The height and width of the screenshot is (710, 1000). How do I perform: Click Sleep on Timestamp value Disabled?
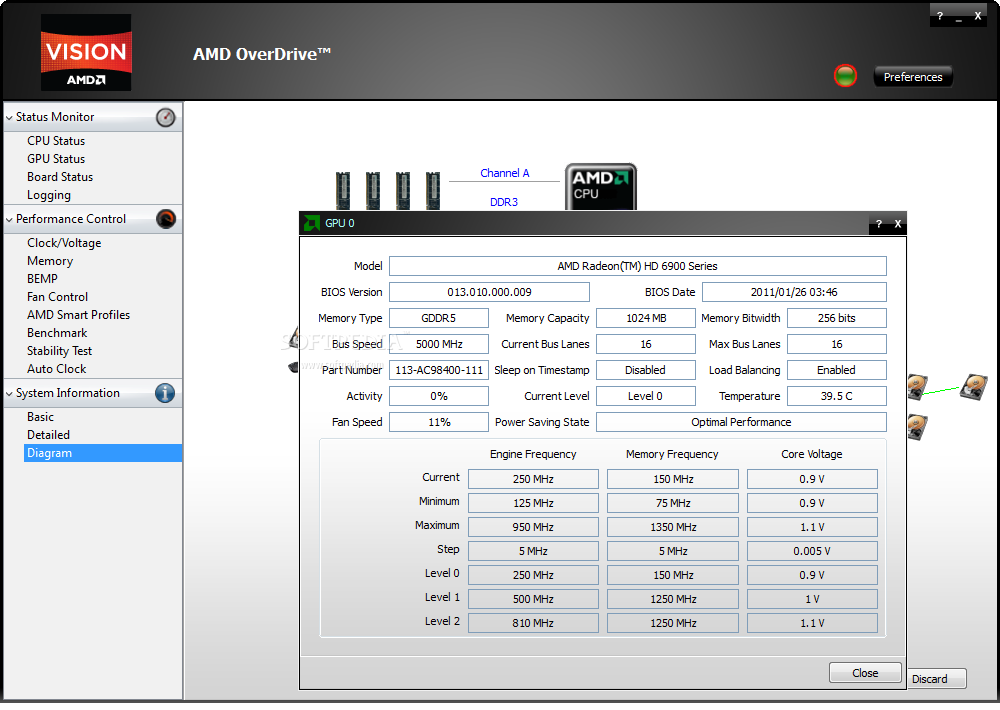click(646, 370)
